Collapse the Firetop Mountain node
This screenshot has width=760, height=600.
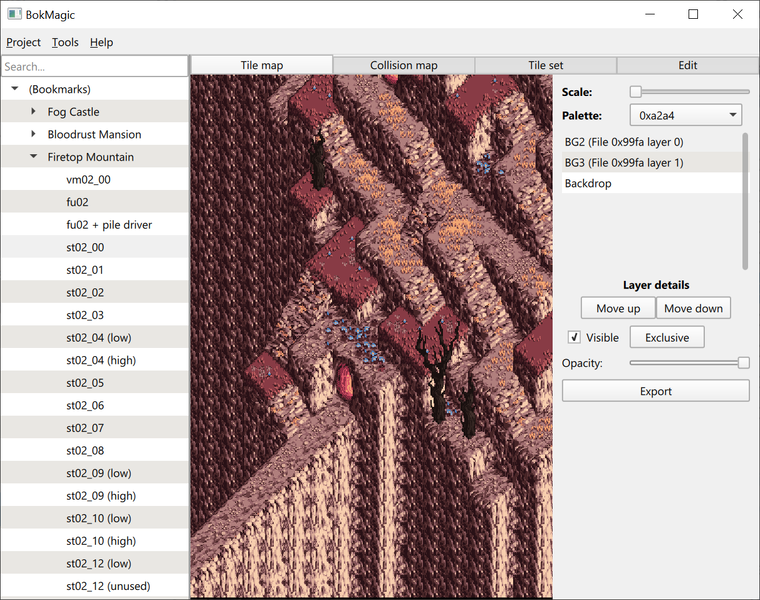click(33, 157)
